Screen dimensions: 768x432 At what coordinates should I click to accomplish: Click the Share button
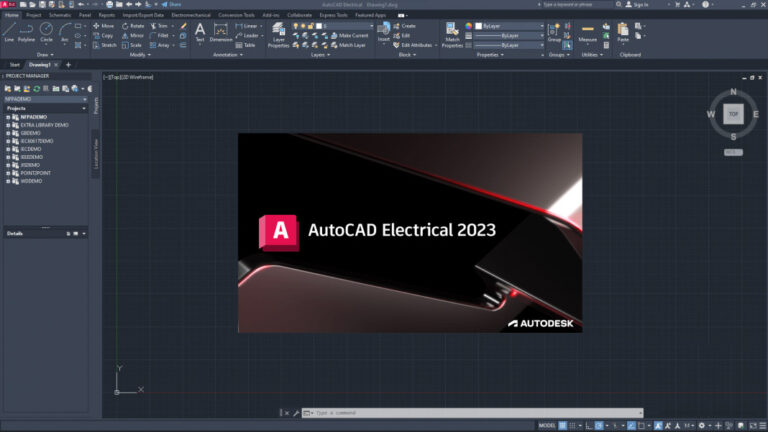[x=171, y=4]
